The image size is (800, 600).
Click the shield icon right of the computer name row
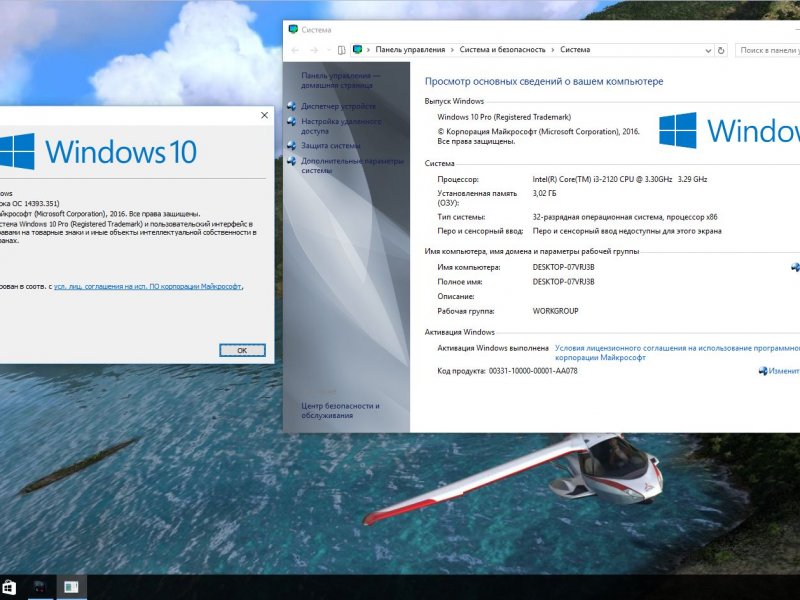click(x=795, y=267)
